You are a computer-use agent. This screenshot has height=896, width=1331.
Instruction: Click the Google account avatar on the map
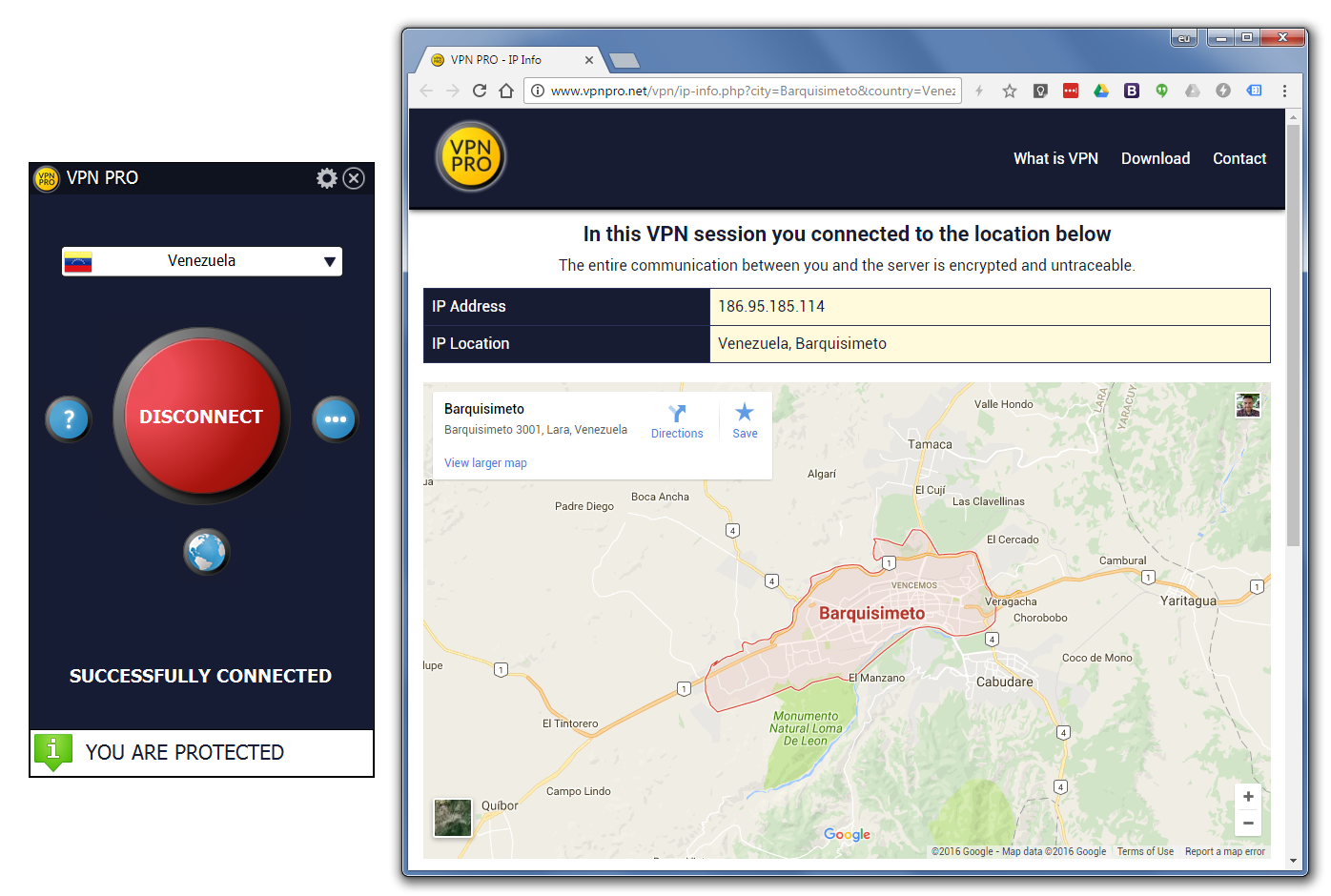pos(1248,405)
